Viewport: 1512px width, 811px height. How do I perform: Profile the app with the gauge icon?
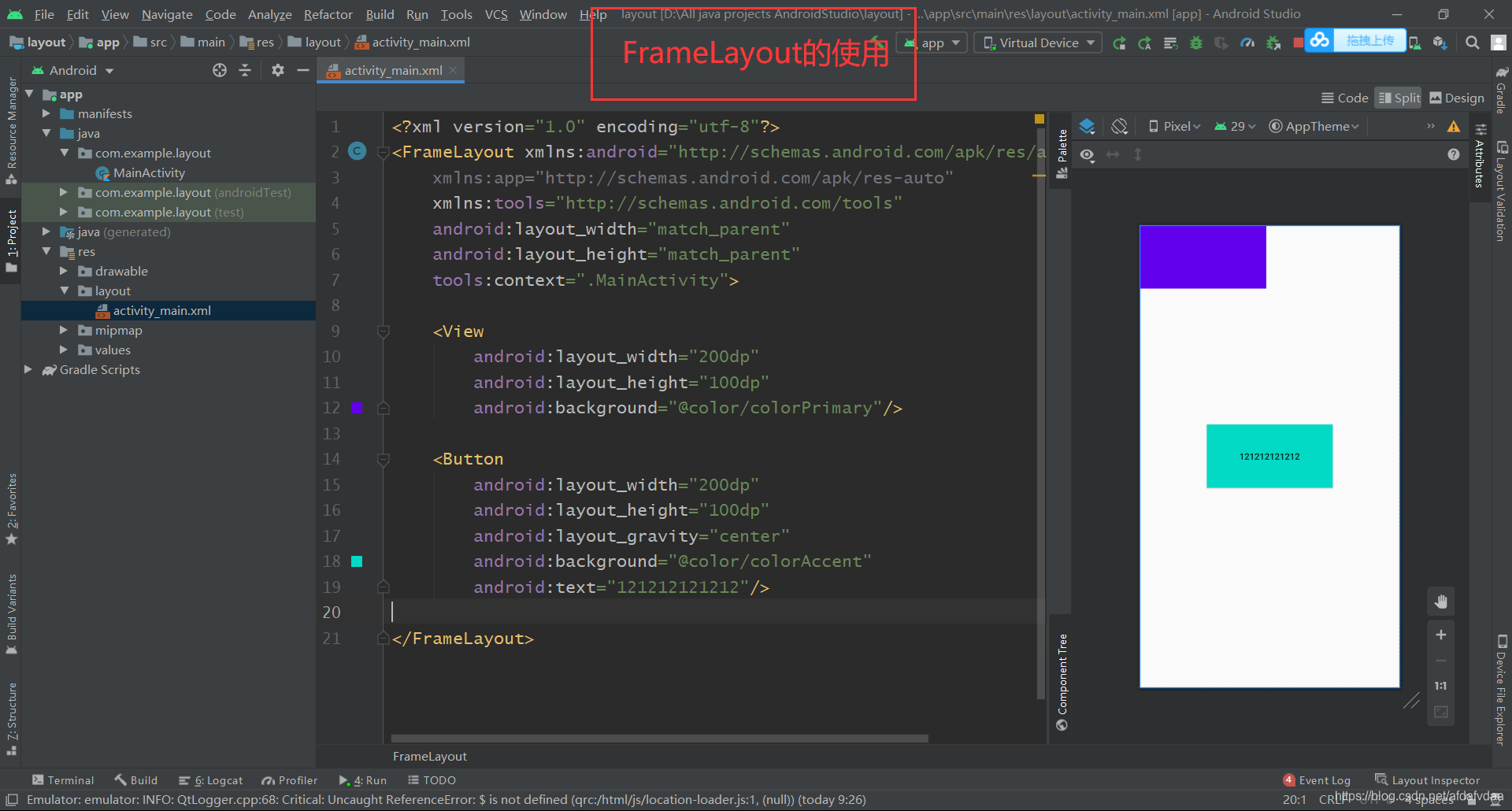click(x=1247, y=43)
